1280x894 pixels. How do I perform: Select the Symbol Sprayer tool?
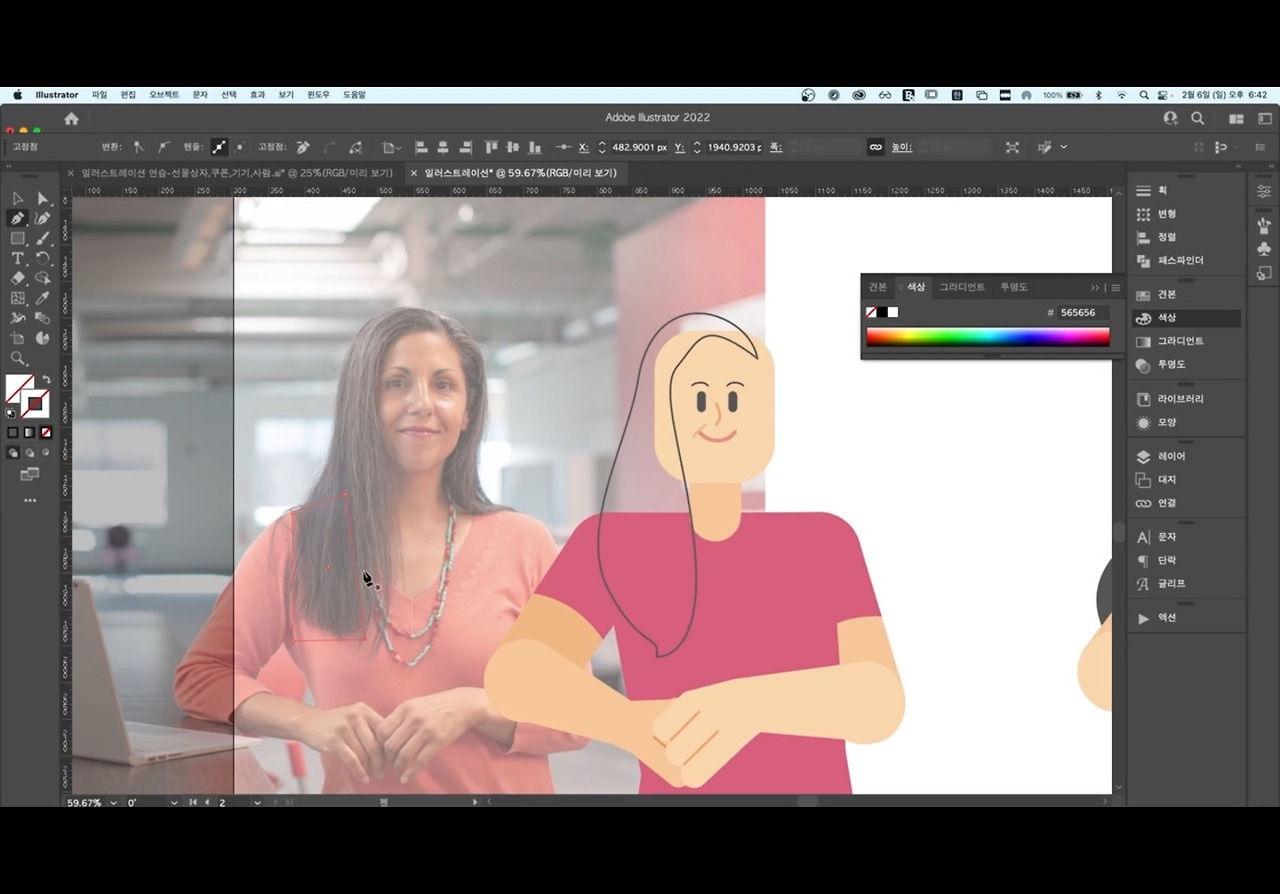tap(18, 318)
